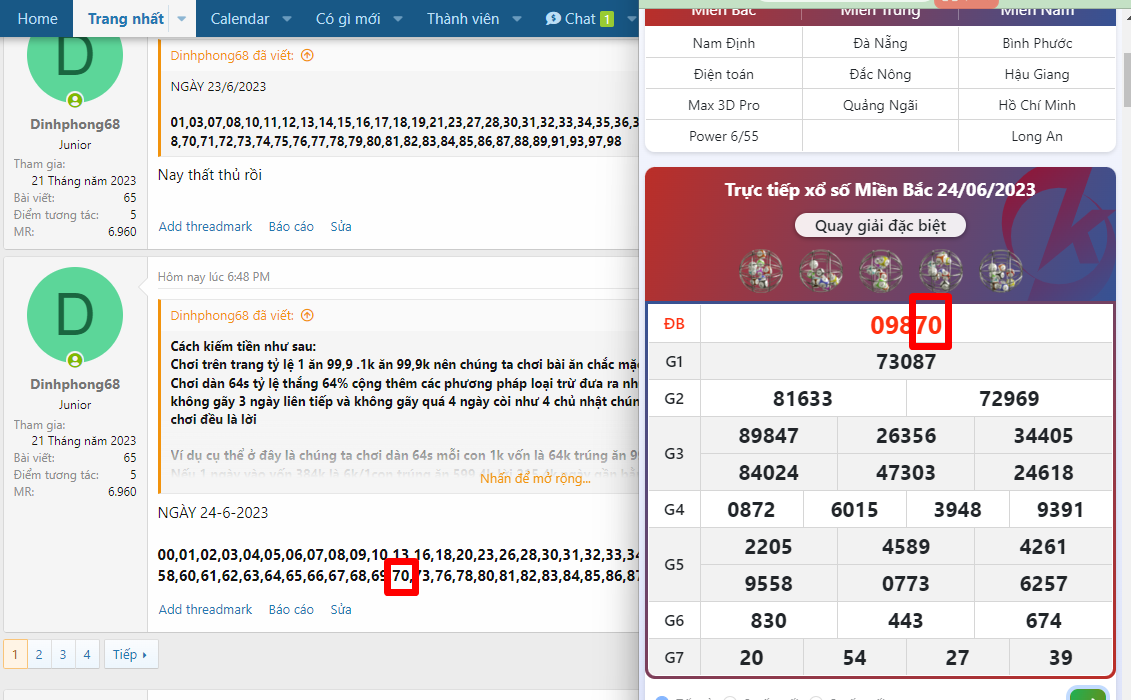1131x700 pixels.
Task: Click the green chat unread badge 1
Action: coord(607,19)
